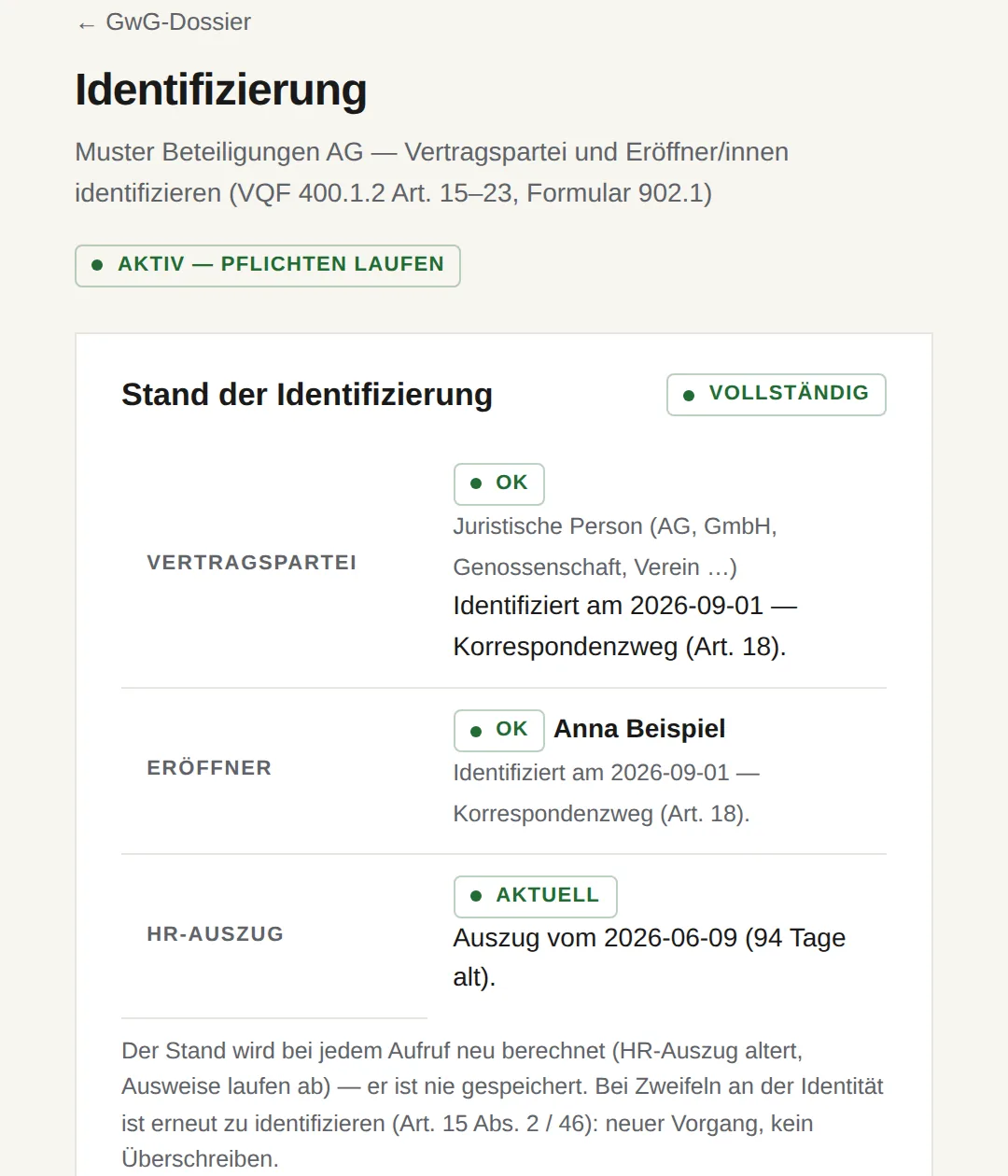
Task: Click the name 'Anna Beispiel'
Action: coord(639,729)
